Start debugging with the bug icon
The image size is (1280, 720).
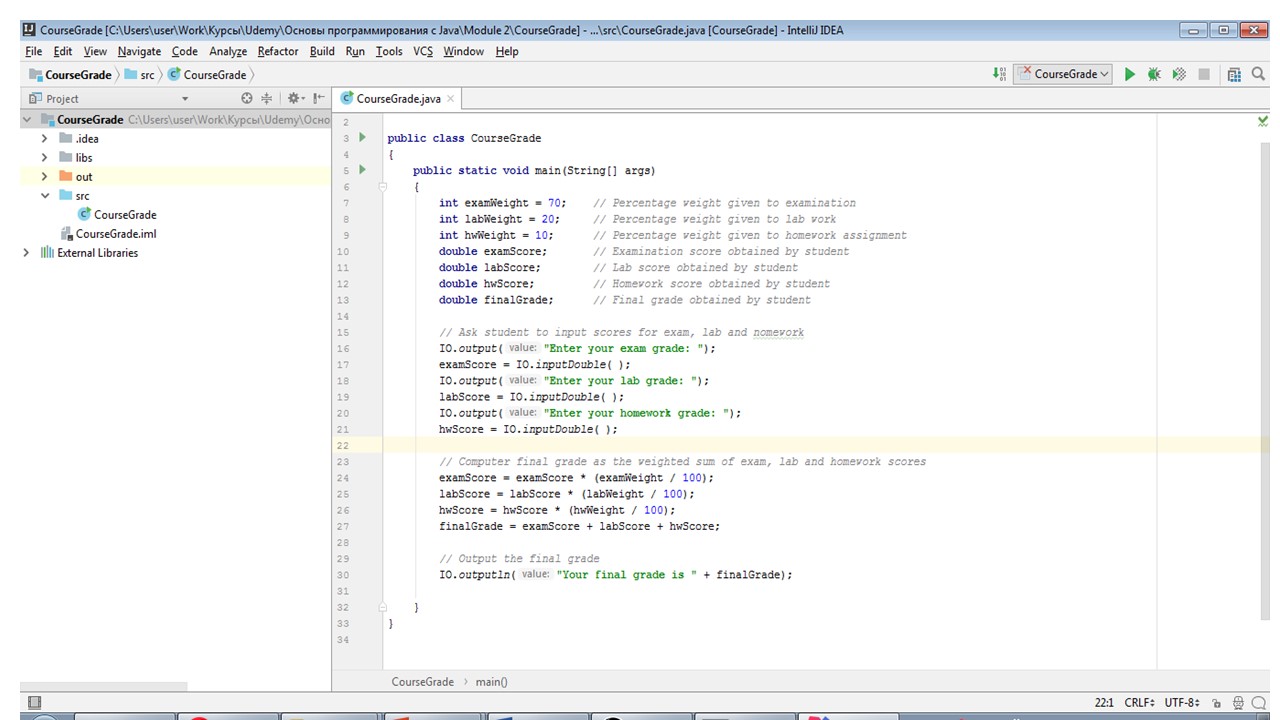click(1154, 74)
